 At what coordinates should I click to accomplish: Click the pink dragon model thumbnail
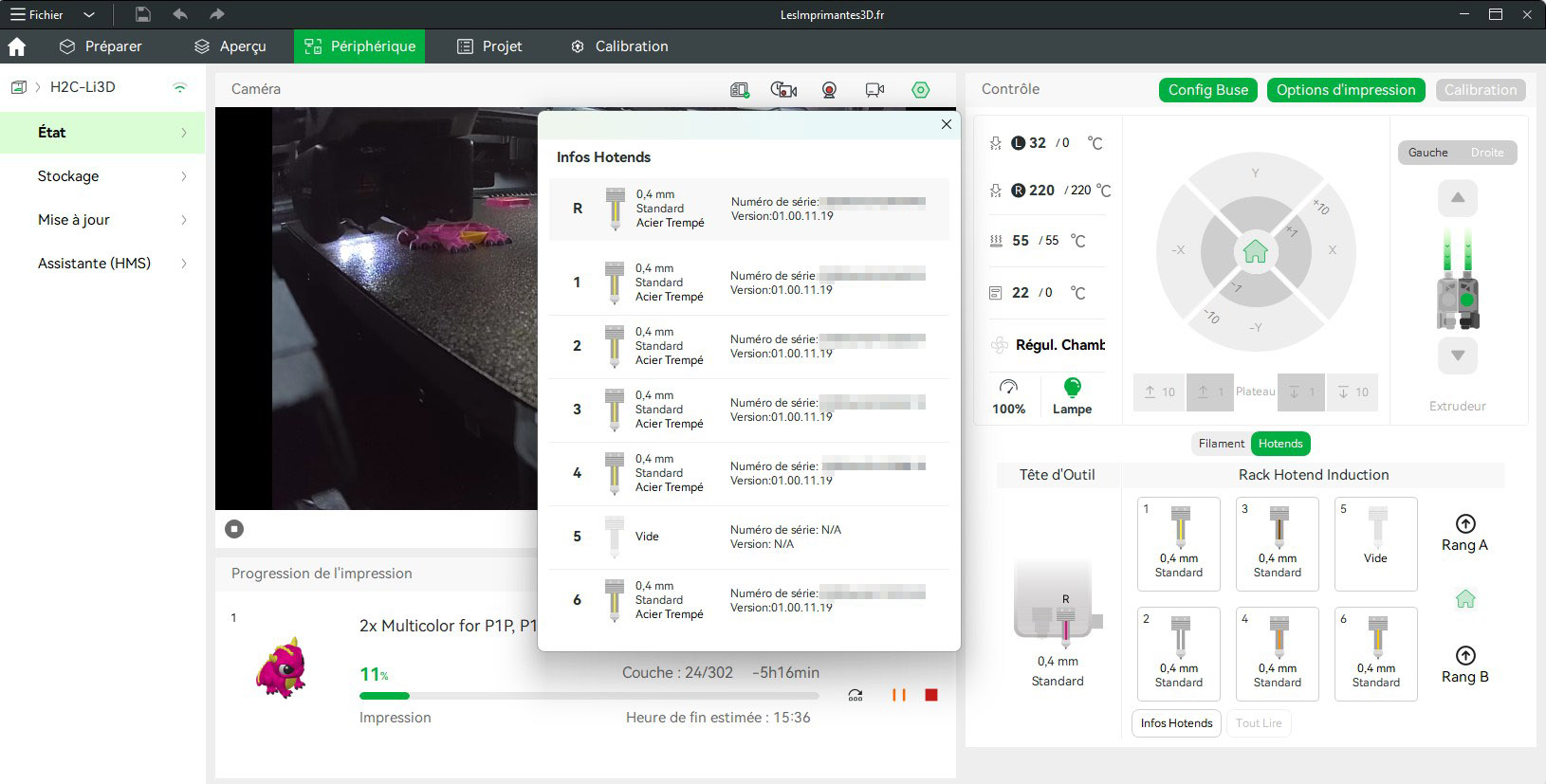click(x=283, y=667)
